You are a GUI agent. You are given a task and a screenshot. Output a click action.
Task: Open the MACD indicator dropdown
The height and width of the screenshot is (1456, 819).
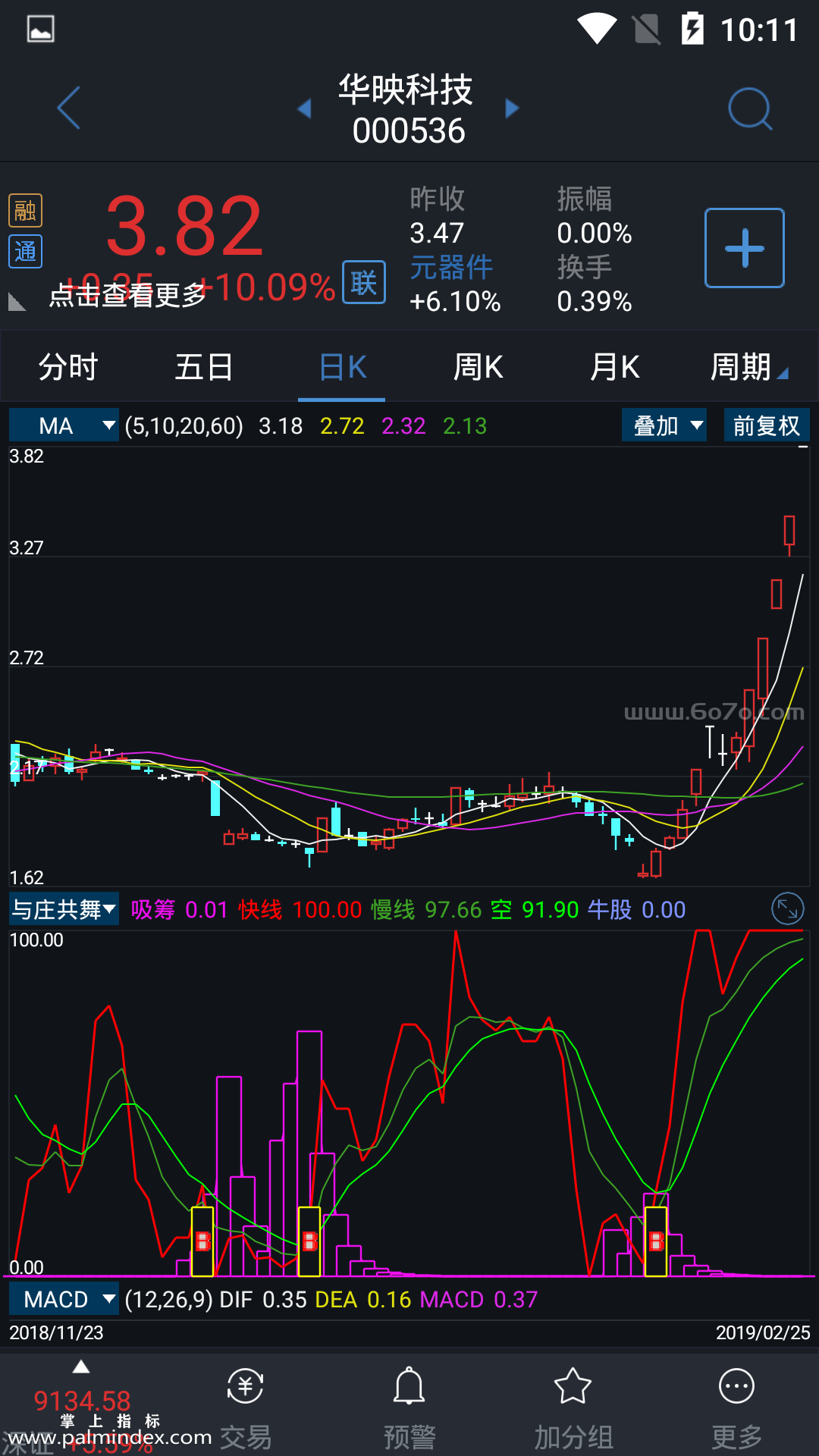pos(64,1299)
